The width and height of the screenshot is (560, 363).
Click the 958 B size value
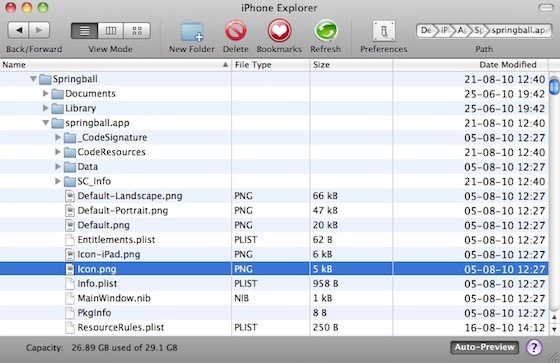[325, 283]
